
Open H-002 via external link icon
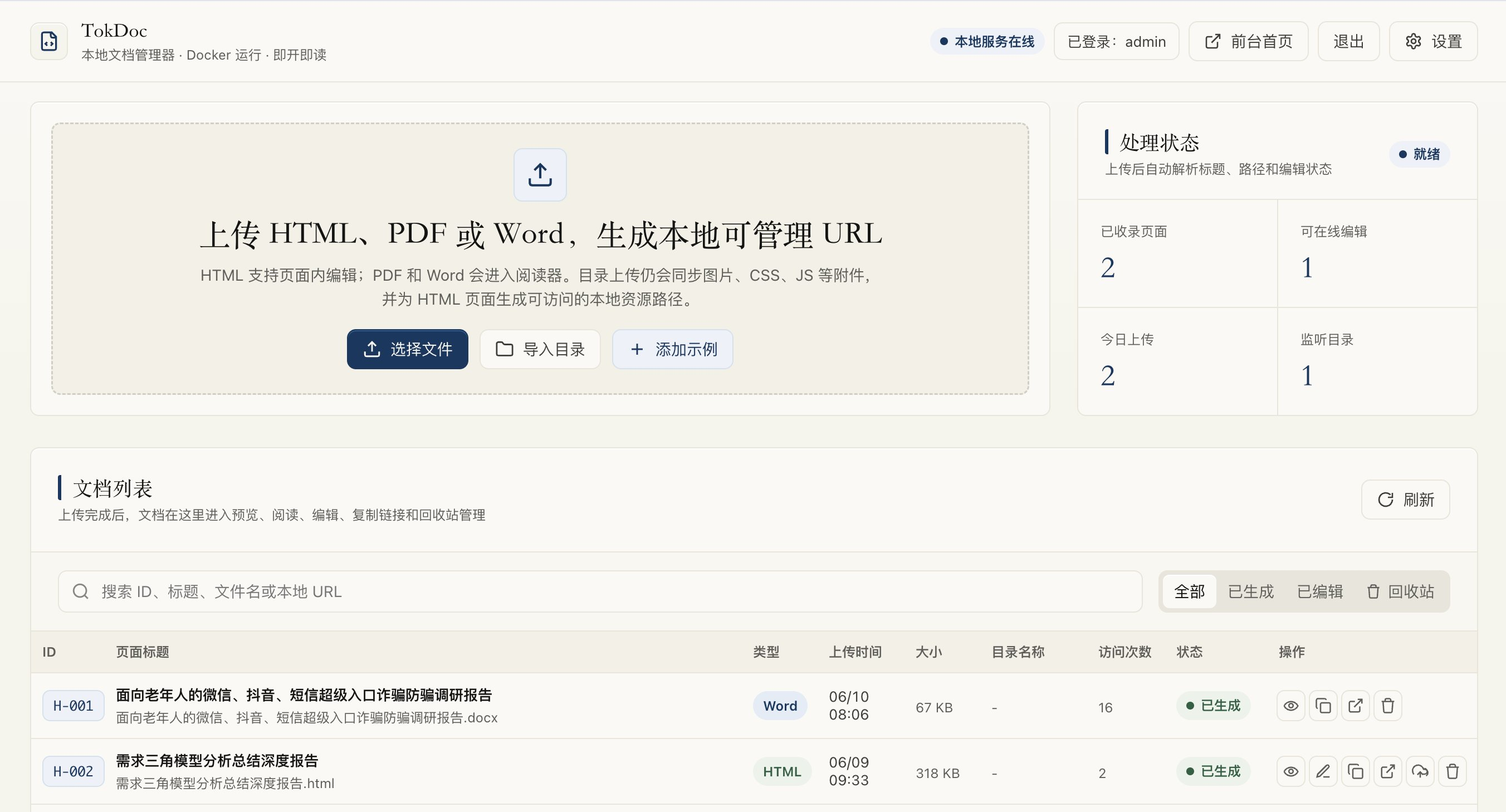(x=1388, y=772)
